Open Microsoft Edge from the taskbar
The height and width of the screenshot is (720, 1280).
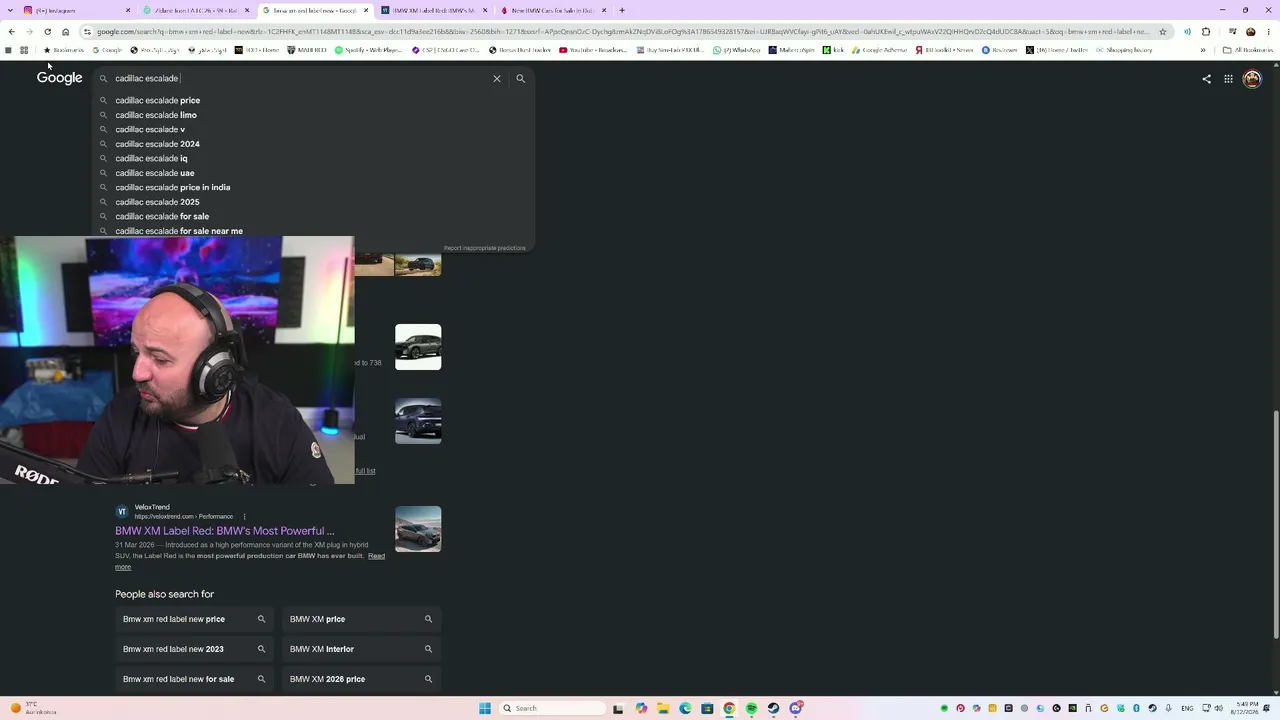tap(685, 708)
